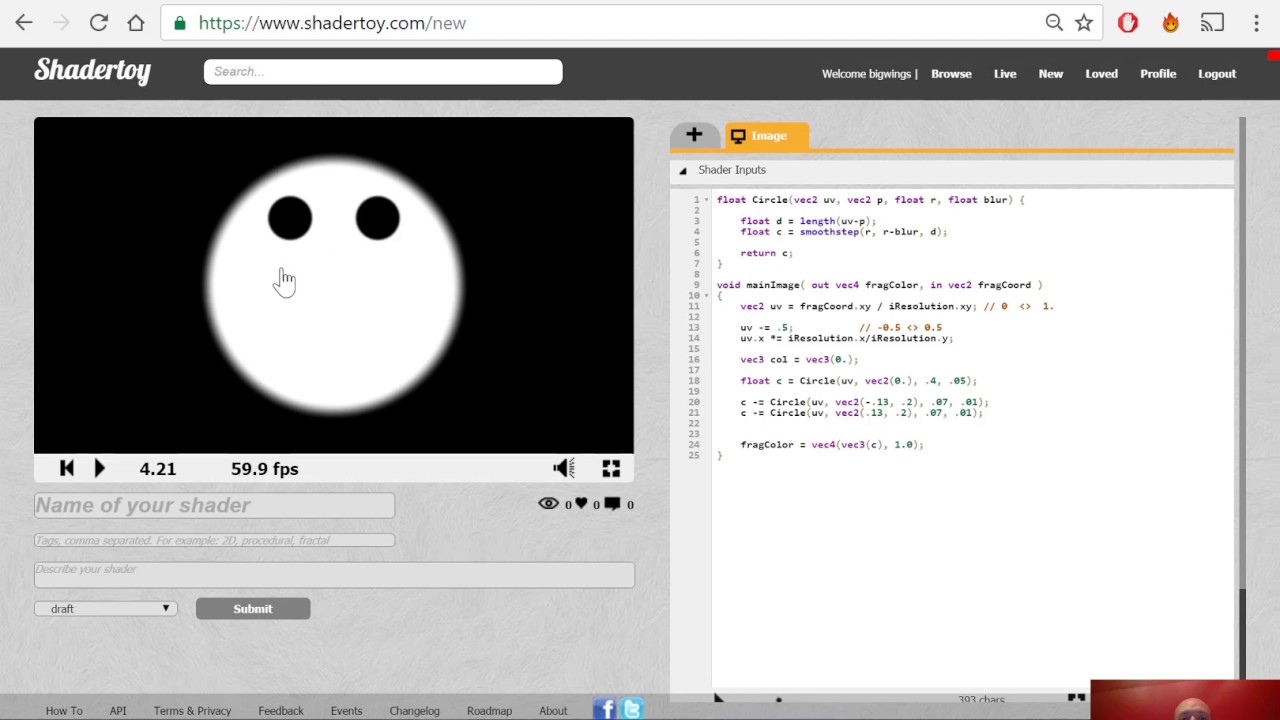
Task: Click line number 18 in the gutter
Action: 694,381
